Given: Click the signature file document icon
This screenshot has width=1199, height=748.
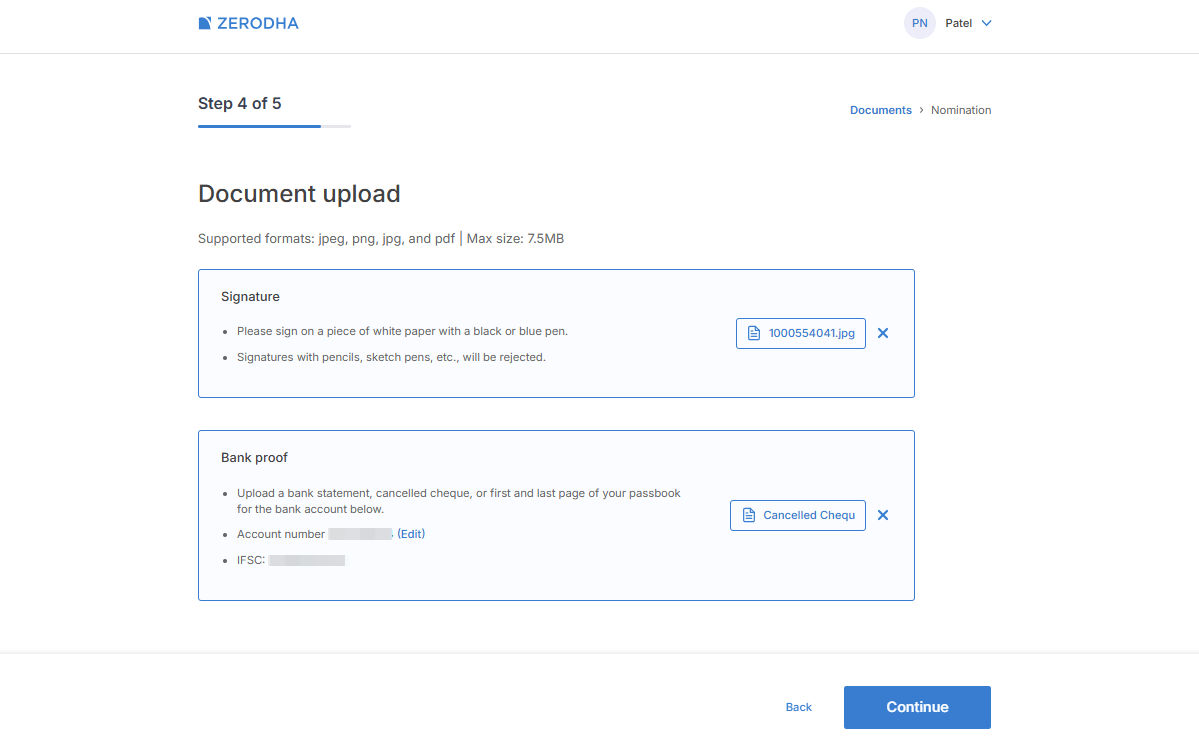Looking at the screenshot, I should coord(754,333).
